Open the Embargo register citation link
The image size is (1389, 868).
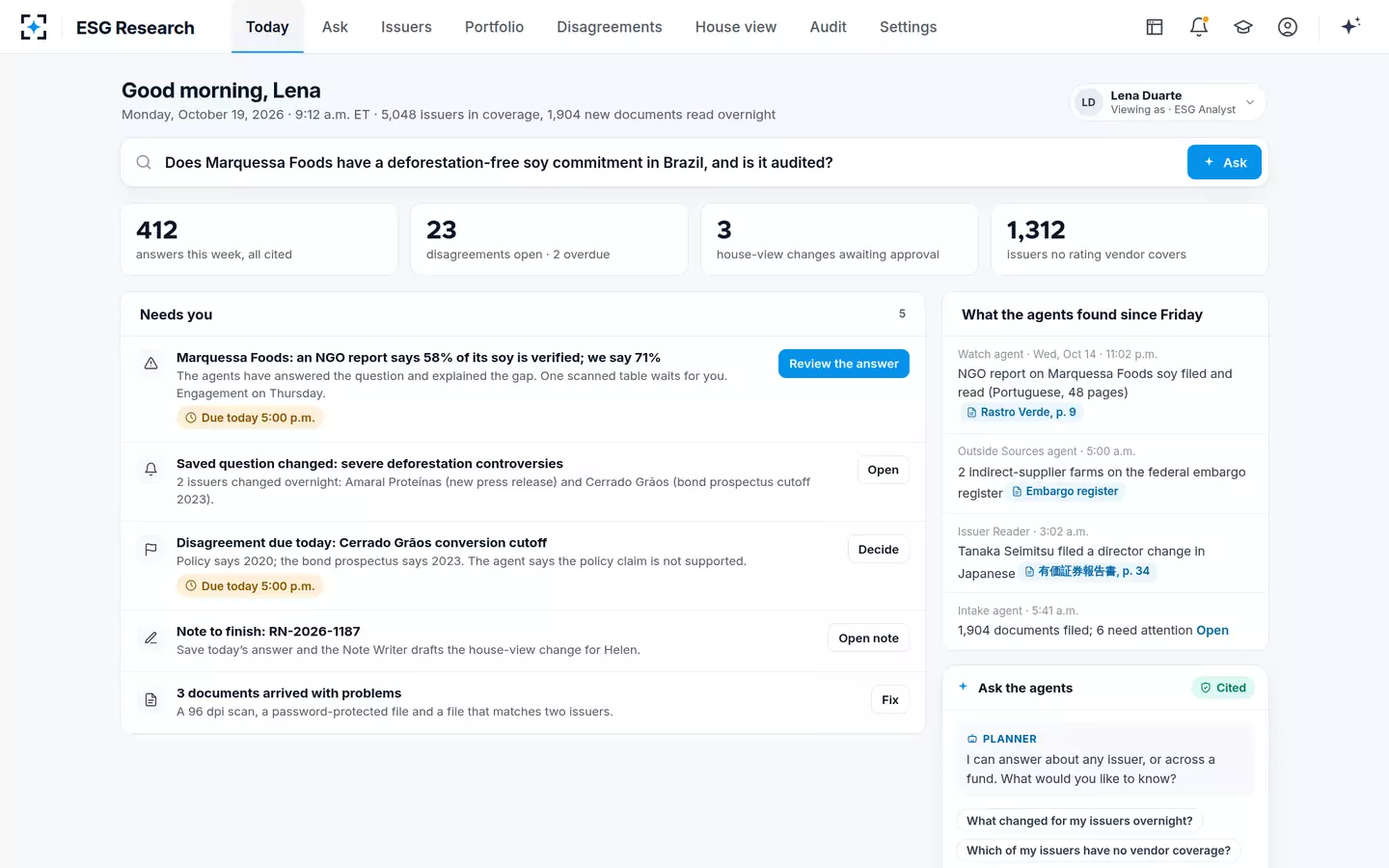point(1065,492)
